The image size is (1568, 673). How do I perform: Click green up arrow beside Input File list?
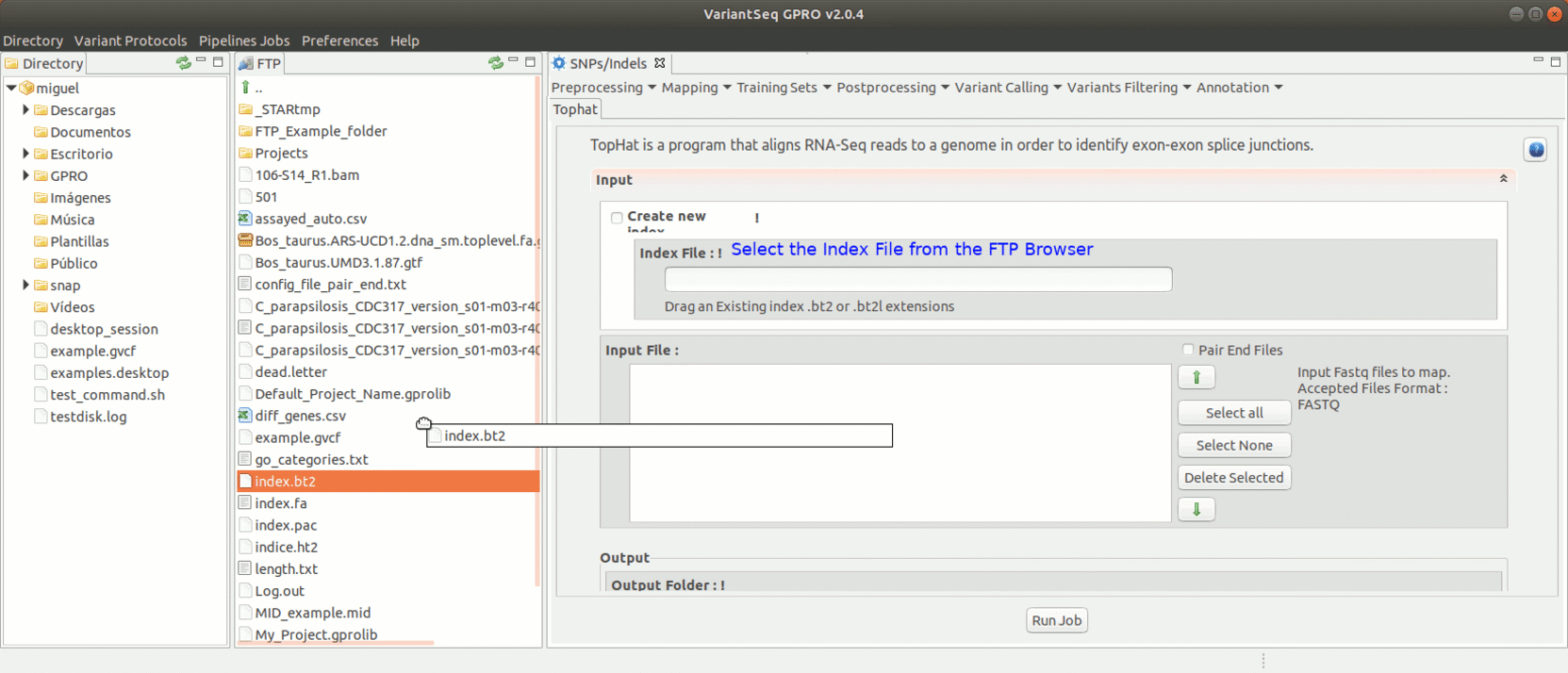point(1197,378)
